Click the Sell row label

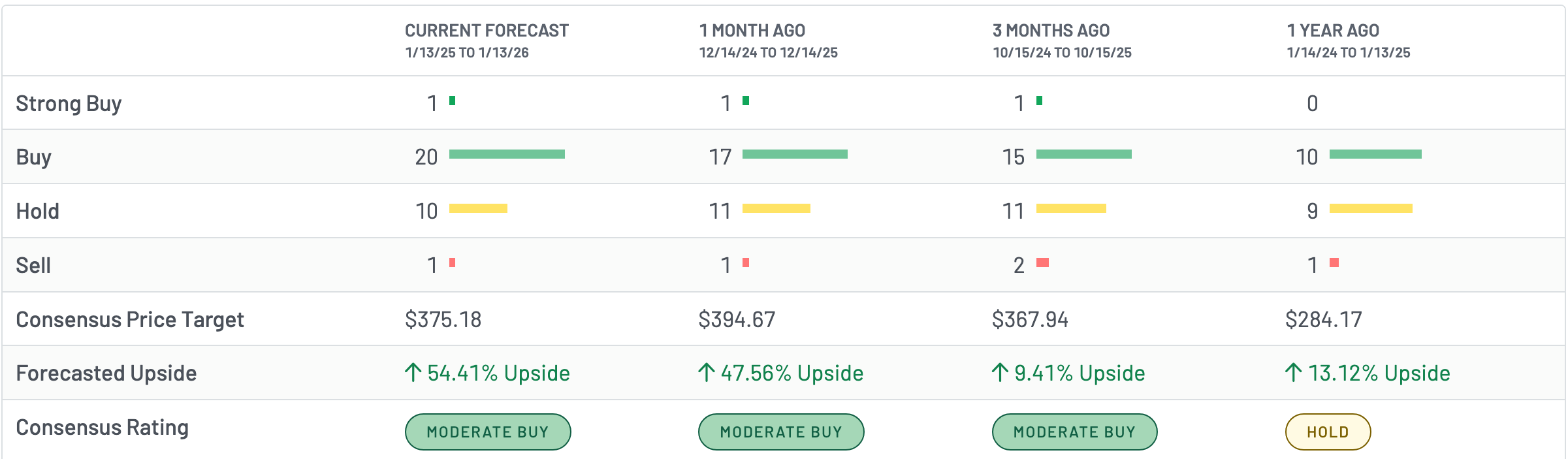33,265
